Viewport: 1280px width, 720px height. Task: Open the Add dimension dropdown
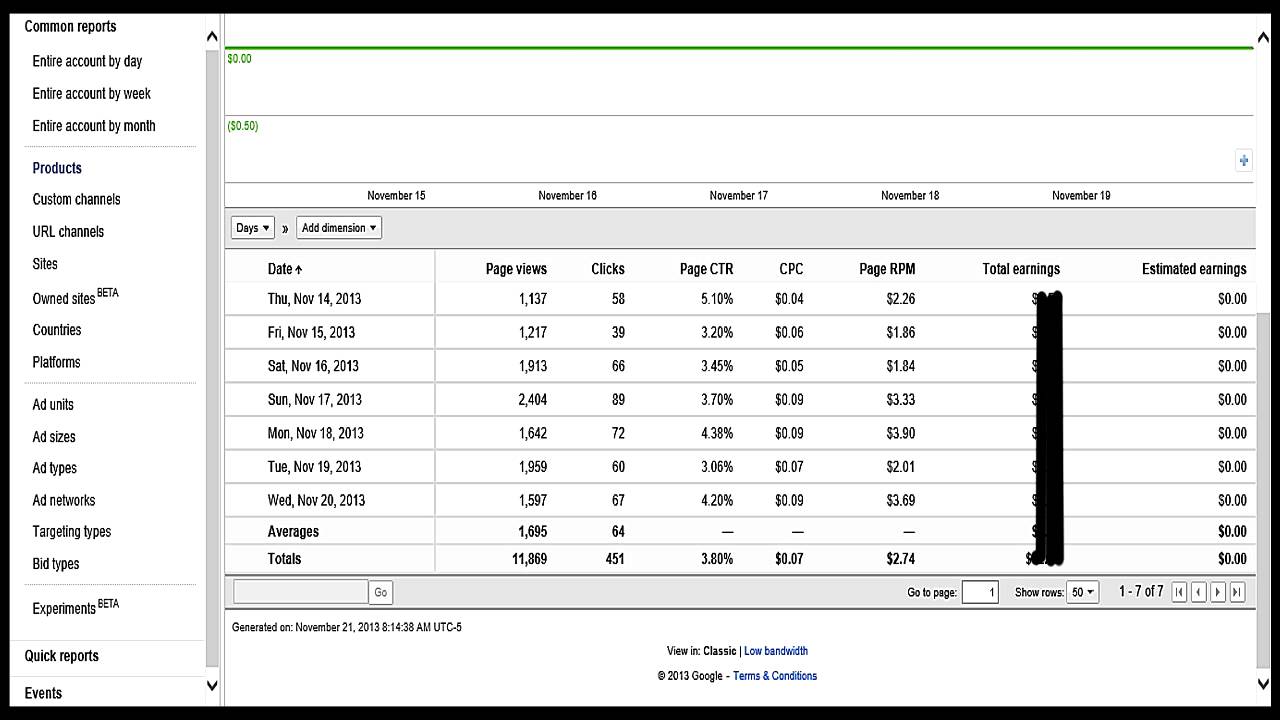click(x=339, y=228)
